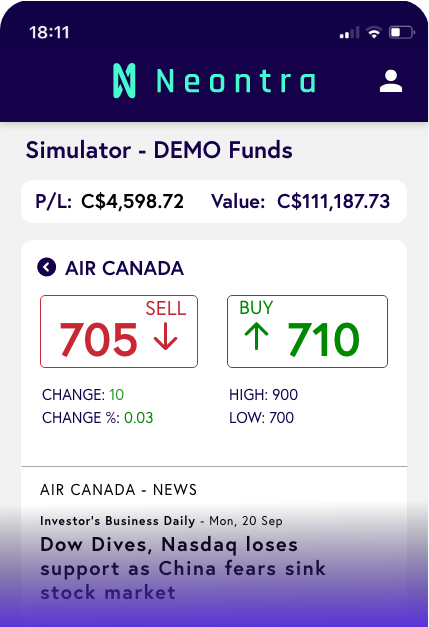
Task: Tap the AIR CANADA - NEWS section header
Action: pyautogui.click(x=118, y=490)
